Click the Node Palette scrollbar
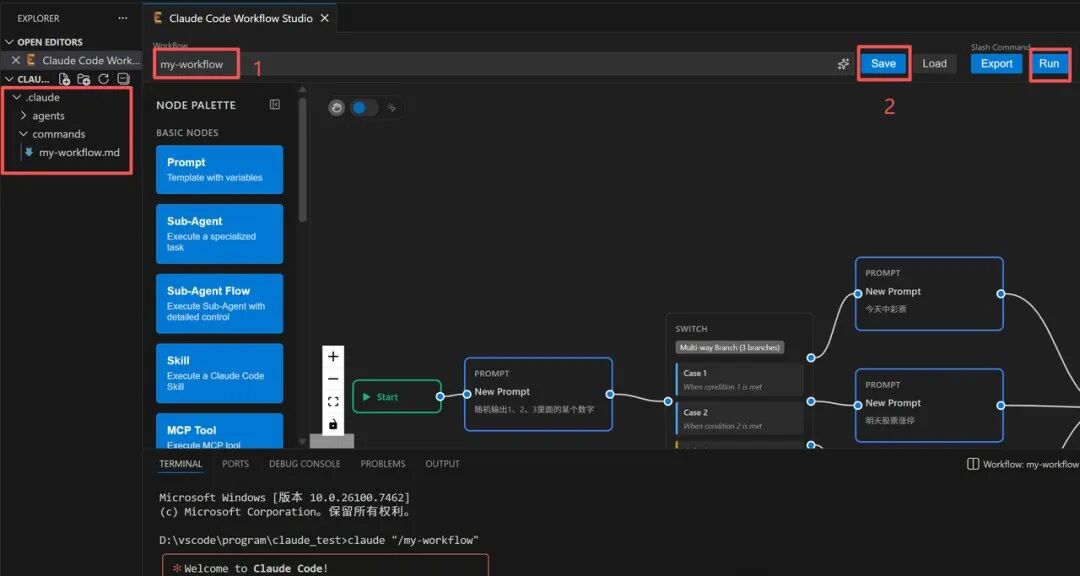The width and height of the screenshot is (1080, 576). coord(302,160)
